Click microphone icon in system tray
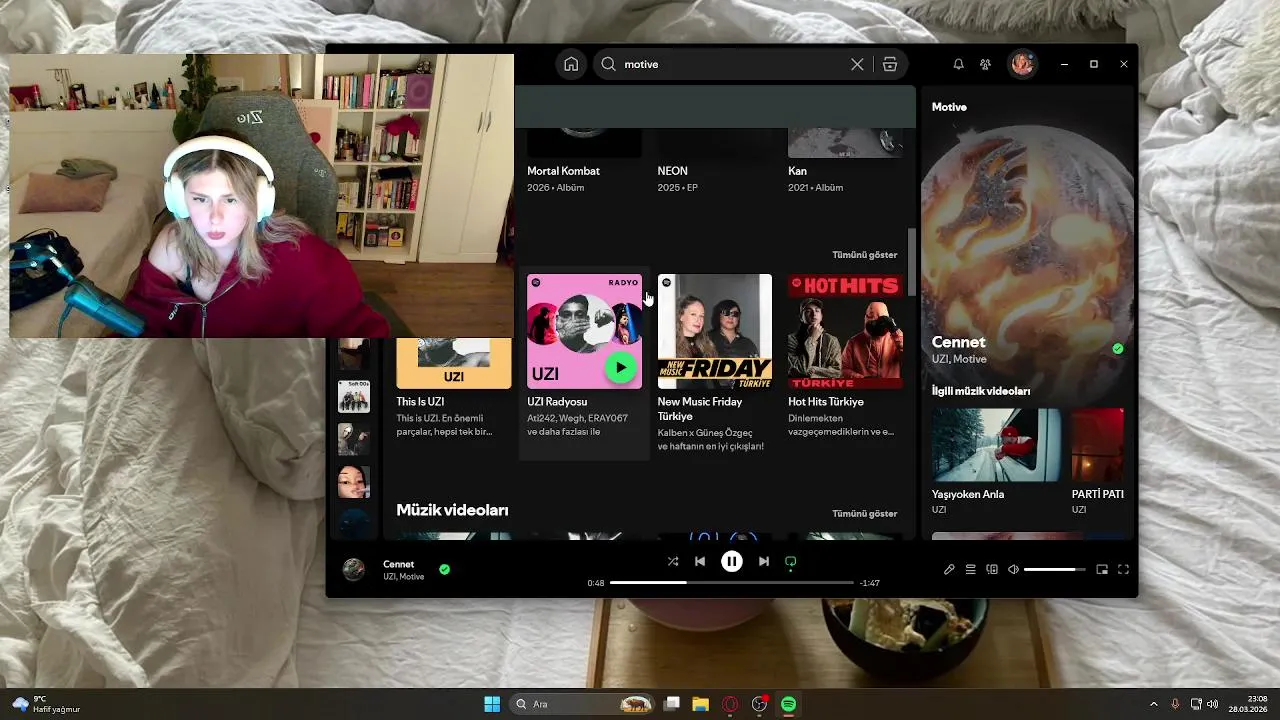The height and width of the screenshot is (720, 1280). tap(1175, 704)
